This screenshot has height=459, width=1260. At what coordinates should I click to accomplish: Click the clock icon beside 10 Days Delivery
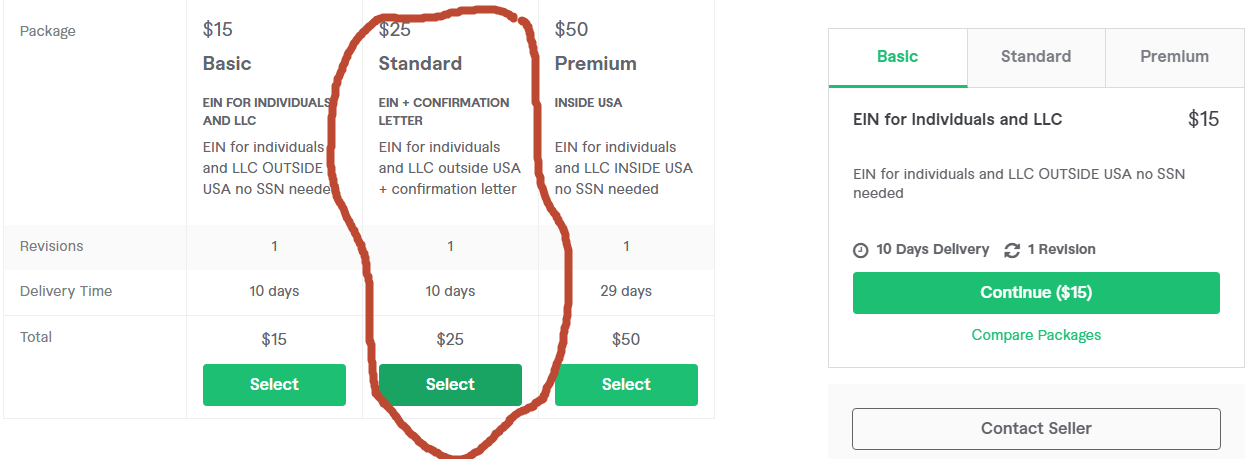(860, 250)
